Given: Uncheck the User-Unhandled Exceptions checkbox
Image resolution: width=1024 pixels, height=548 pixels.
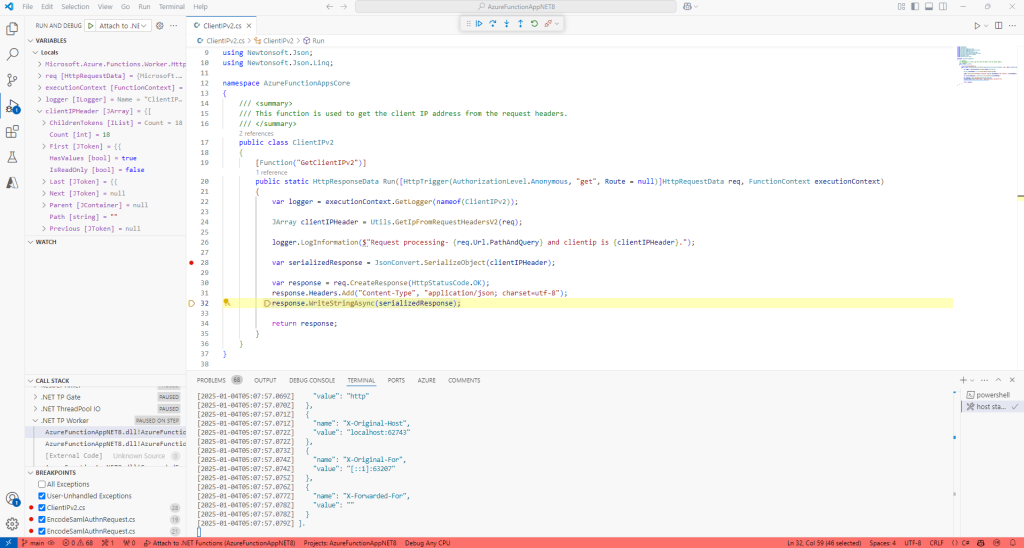Looking at the screenshot, I should (41, 496).
